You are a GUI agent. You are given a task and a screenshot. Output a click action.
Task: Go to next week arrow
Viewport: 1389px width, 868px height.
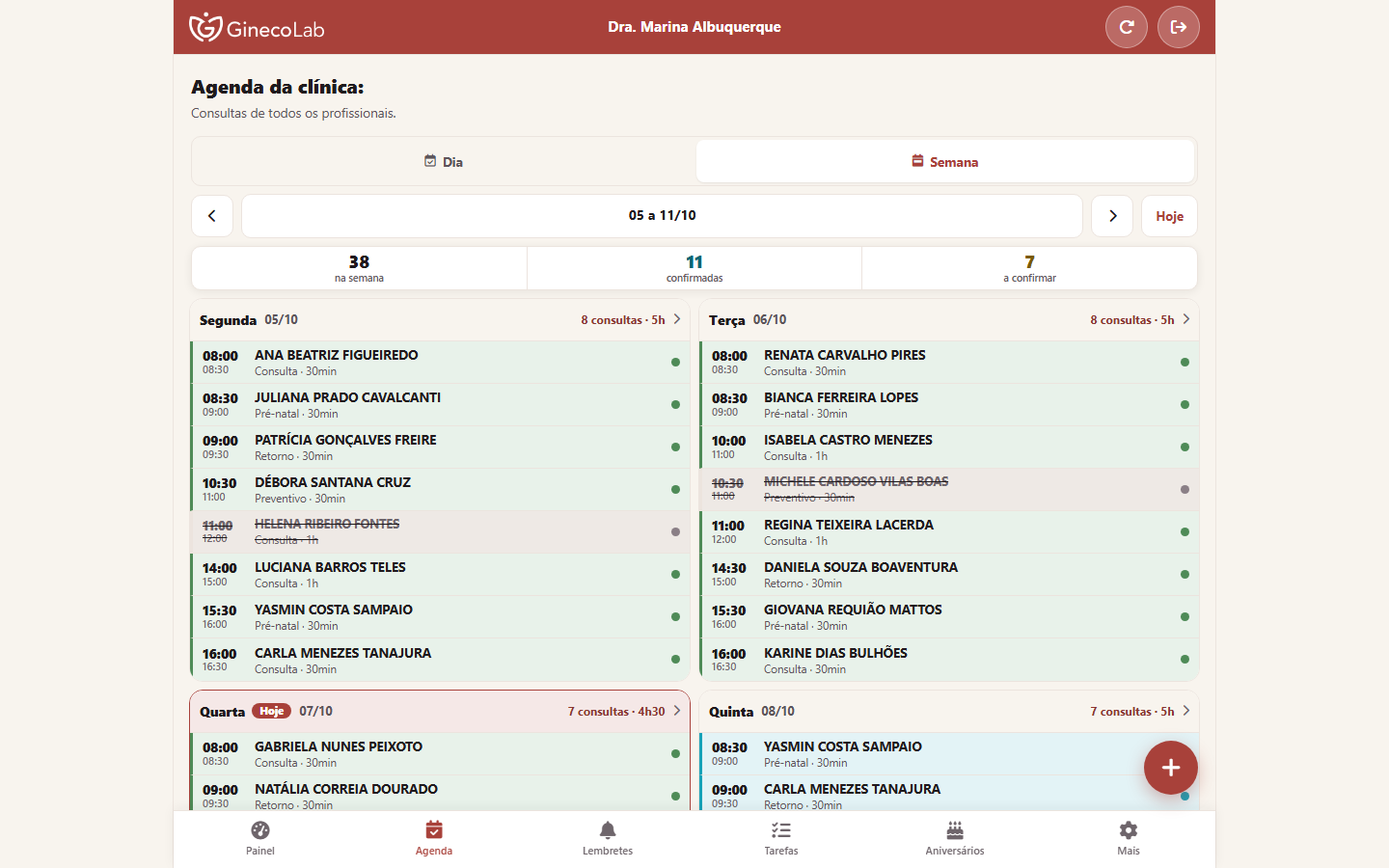pyautogui.click(x=1112, y=216)
